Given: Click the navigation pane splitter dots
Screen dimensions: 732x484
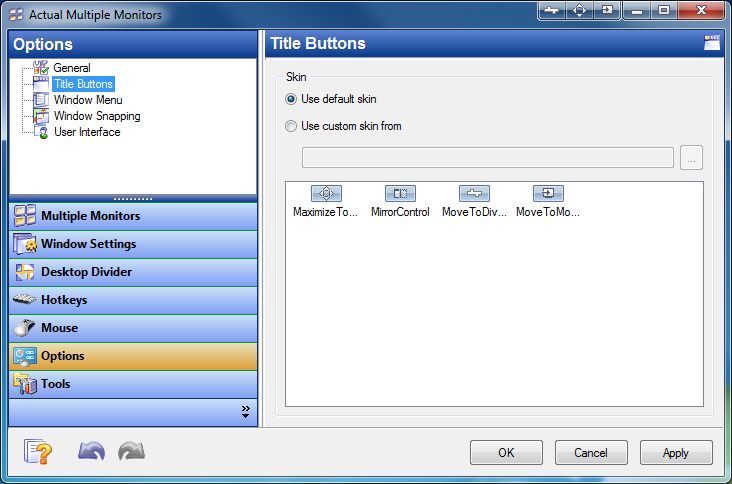Looking at the screenshot, I should [133, 199].
